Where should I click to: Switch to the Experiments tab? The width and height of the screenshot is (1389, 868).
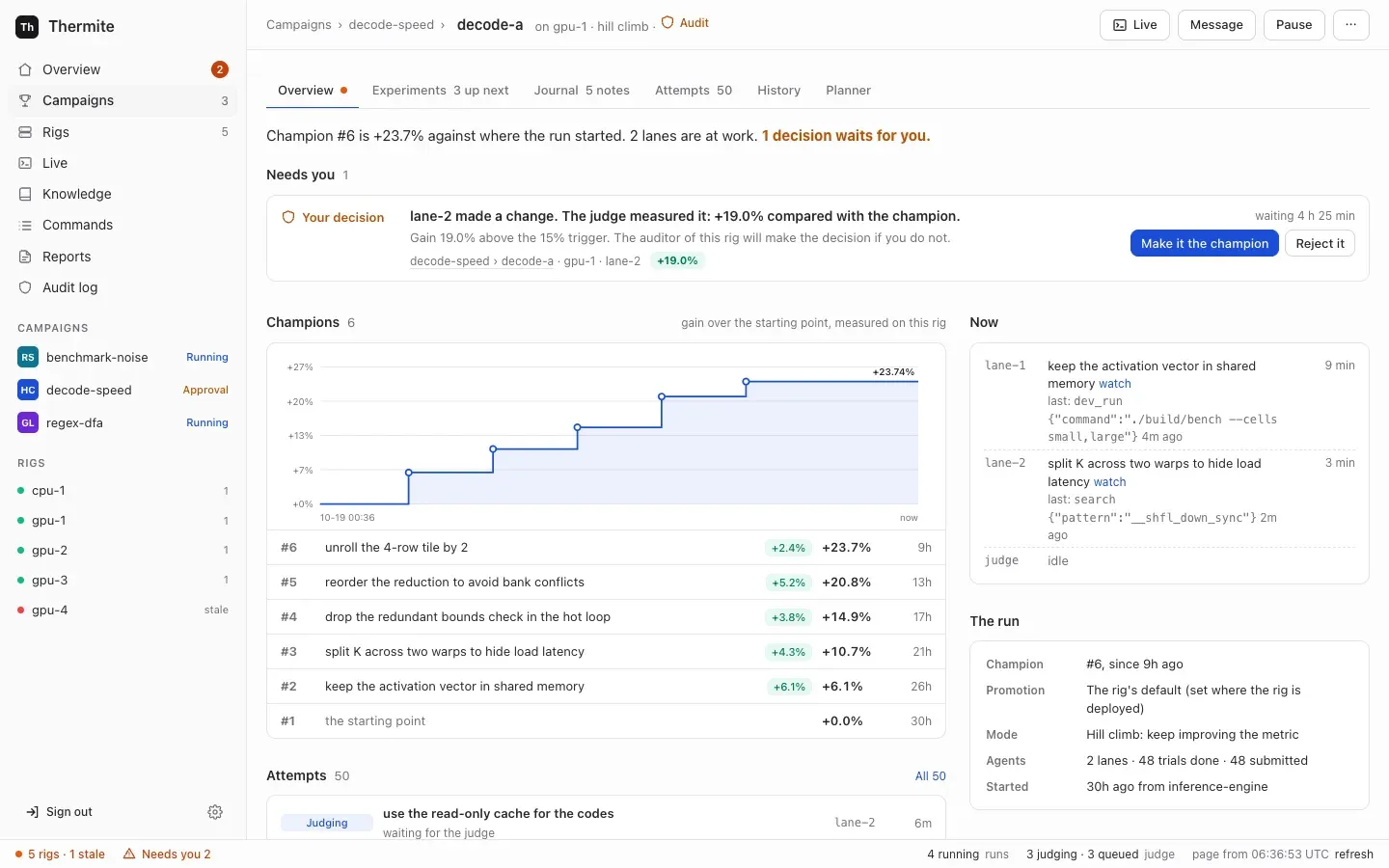point(440,91)
